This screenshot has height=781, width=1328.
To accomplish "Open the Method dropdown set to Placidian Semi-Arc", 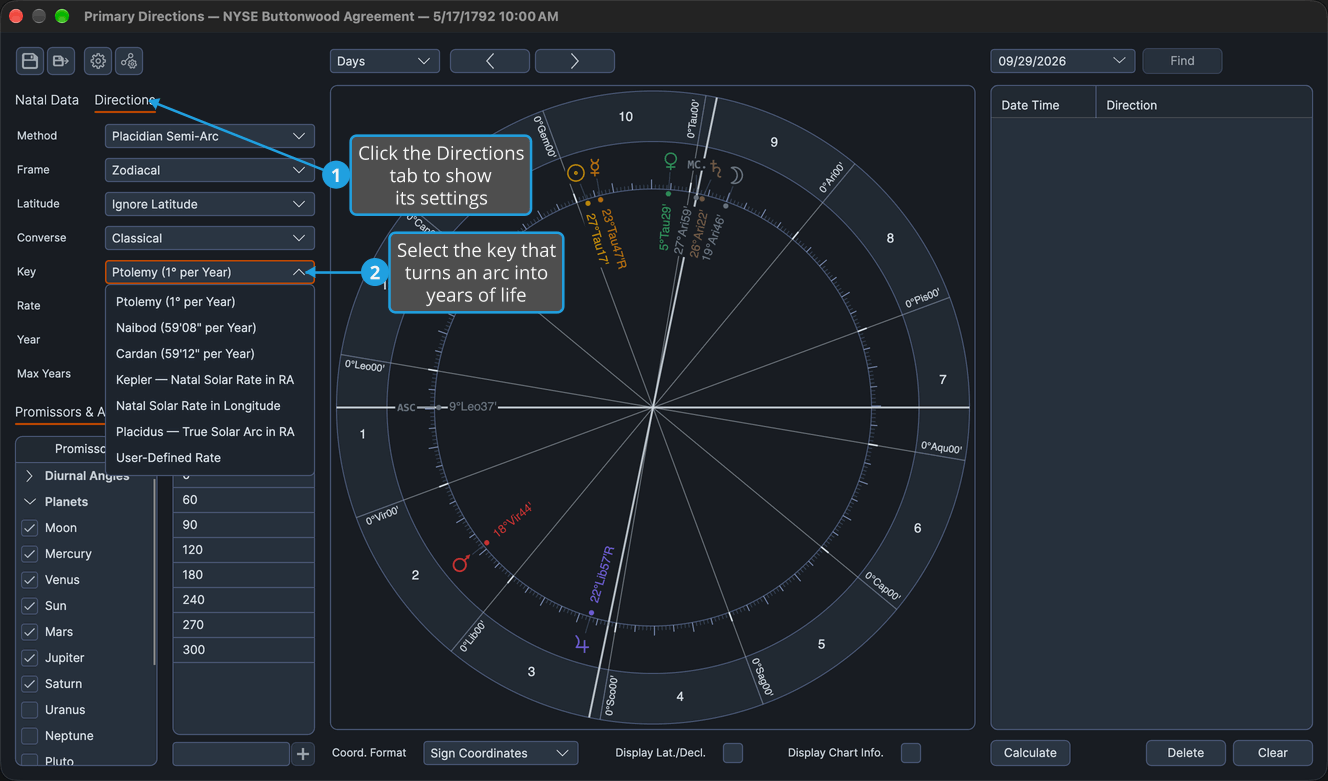I will click(x=210, y=136).
